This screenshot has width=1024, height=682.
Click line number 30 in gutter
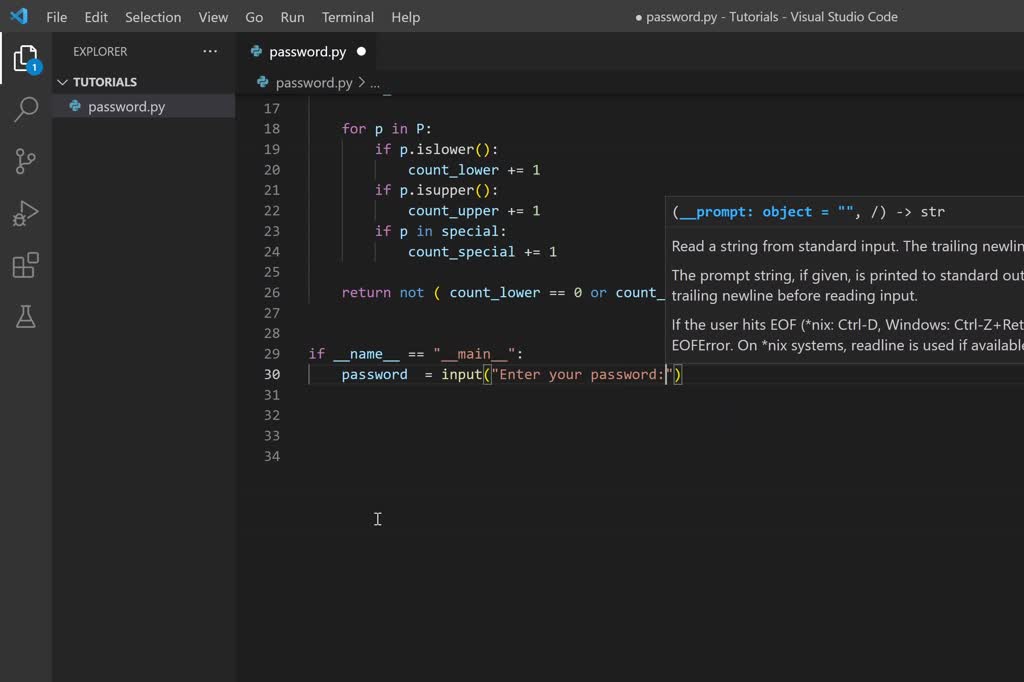272,374
